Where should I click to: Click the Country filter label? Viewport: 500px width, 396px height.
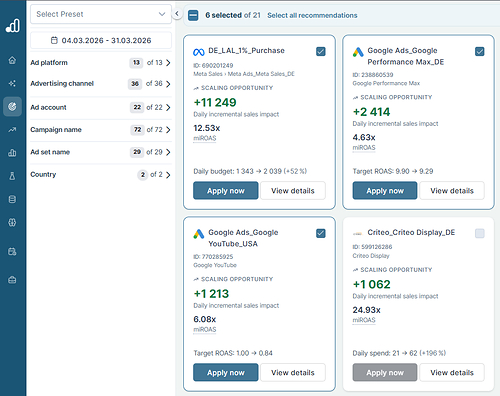pyautogui.click(x=43, y=175)
